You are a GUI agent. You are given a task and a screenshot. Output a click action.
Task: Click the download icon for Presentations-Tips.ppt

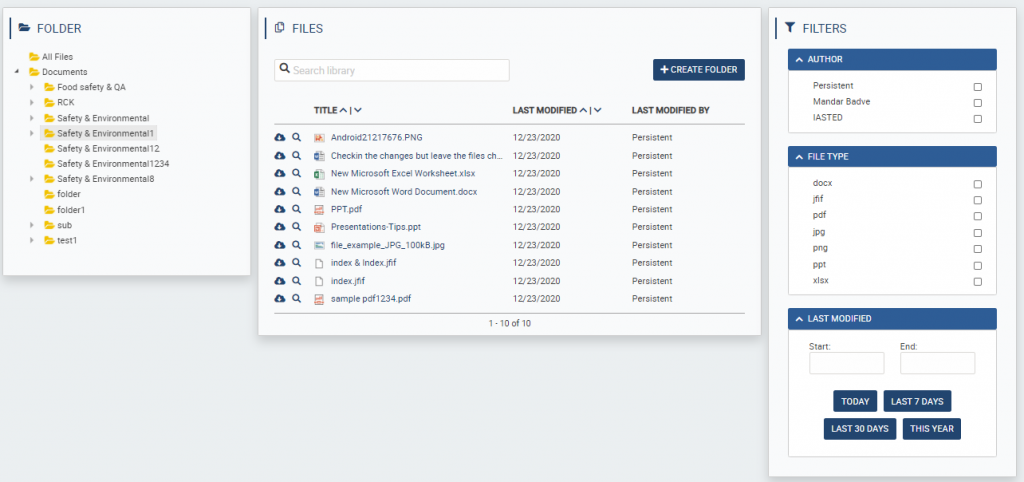point(280,227)
